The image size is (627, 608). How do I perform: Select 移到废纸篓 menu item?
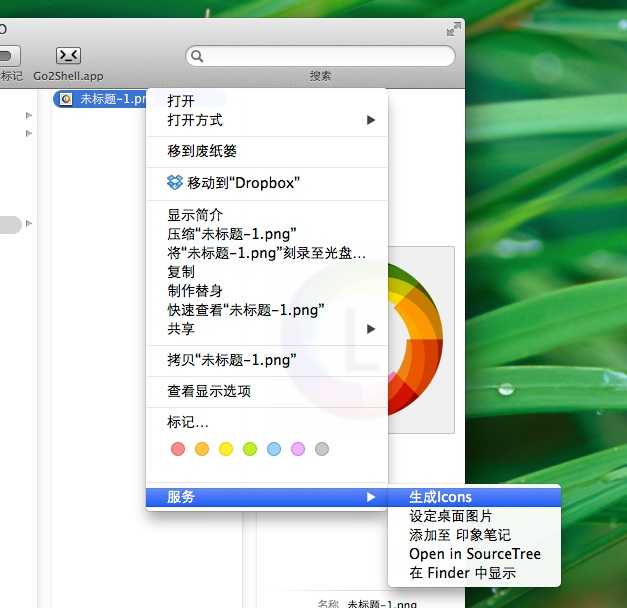click(x=267, y=151)
